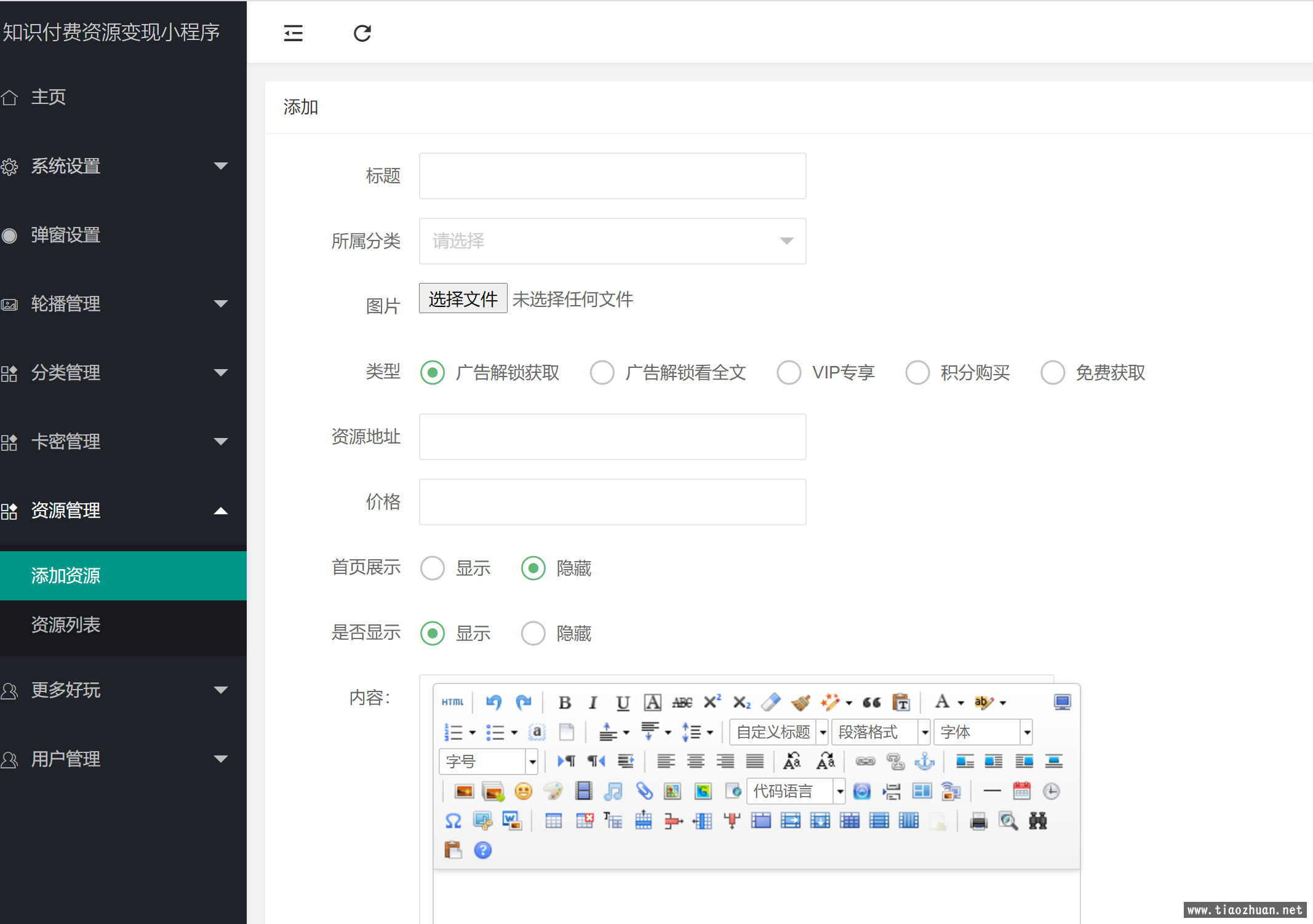Open the 所属分类 dropdown
Image resolution: width=1313 pixels, height=924 pixels.
(613, 241)
